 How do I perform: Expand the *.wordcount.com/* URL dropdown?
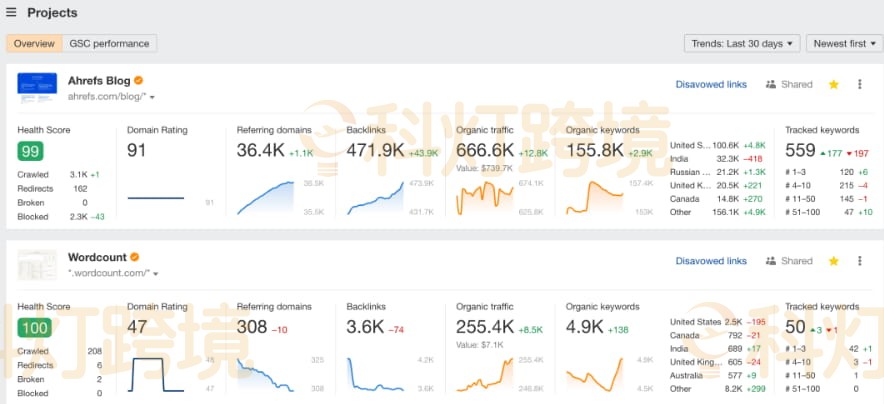pyautogui.click(x=155, y=273)
